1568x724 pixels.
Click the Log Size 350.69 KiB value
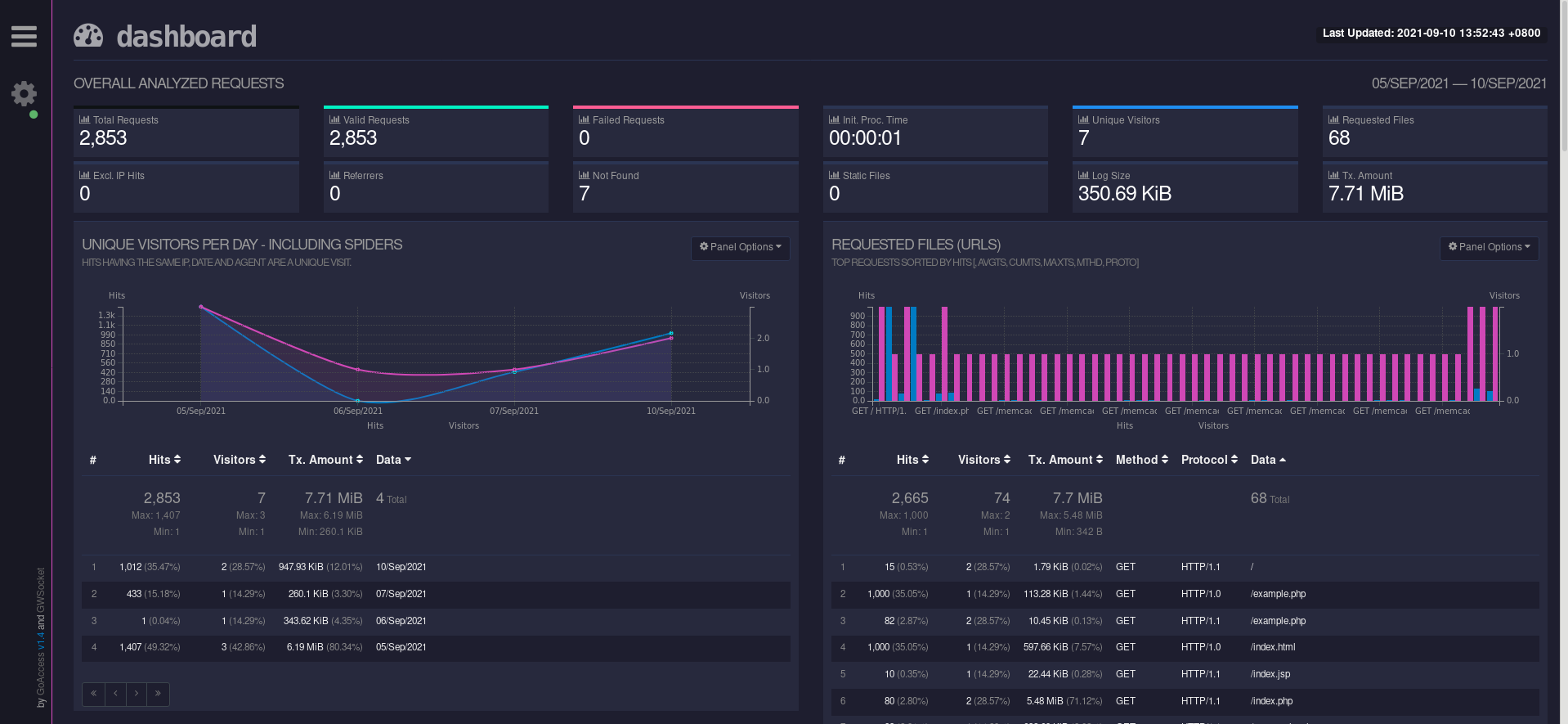pyautogui.click(x=1124, y=194)
